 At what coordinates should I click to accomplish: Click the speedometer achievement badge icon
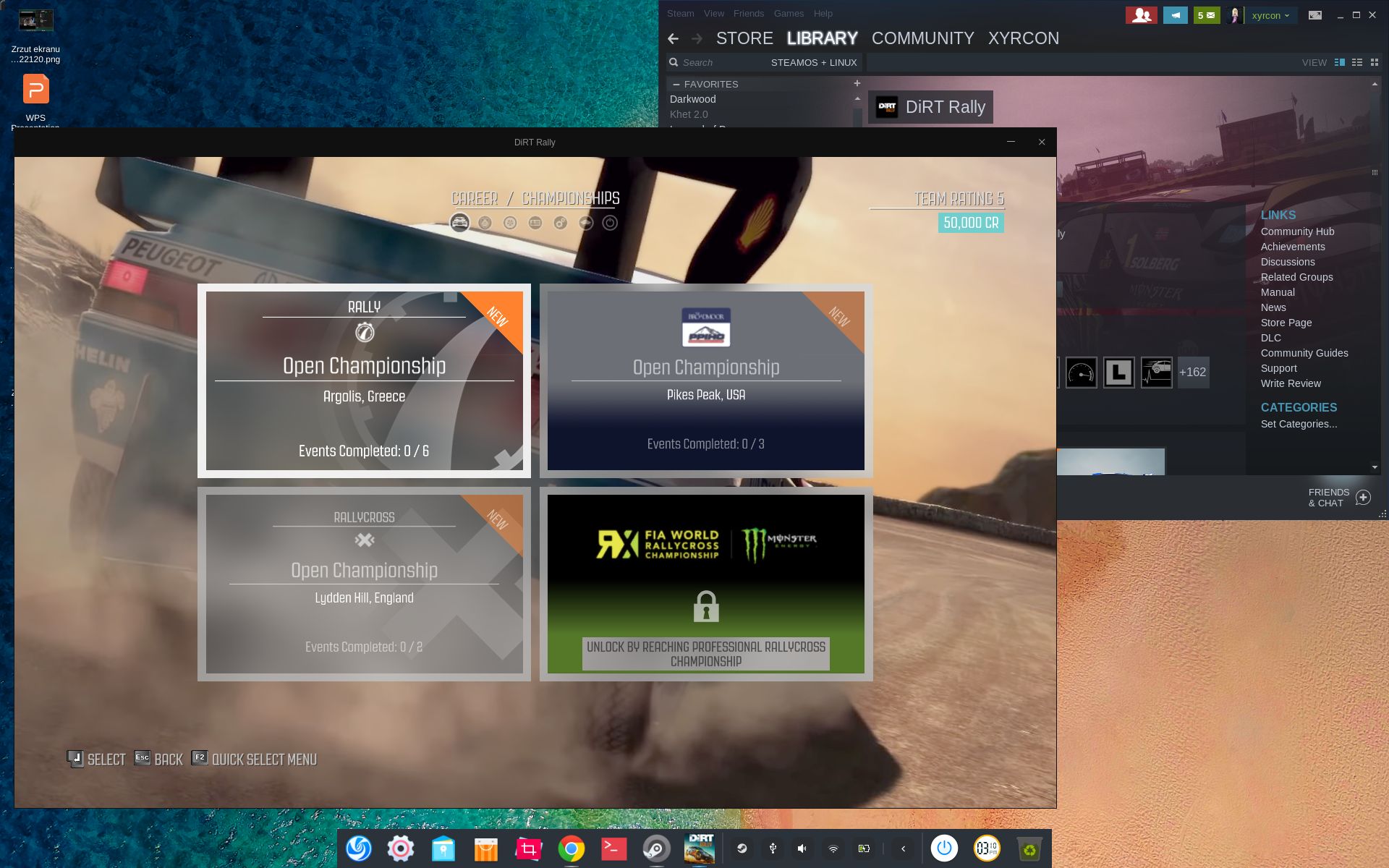(x=1081, y=373)
